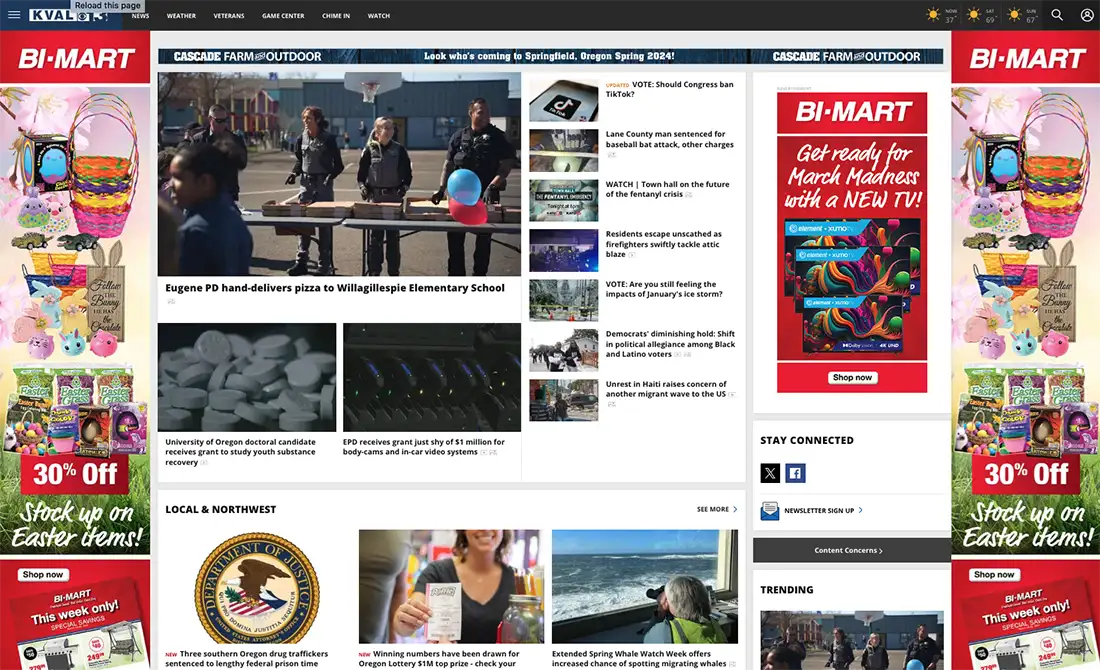Click the Saturday forecast sun icon
1100x670 pixels.
[974, 15]
